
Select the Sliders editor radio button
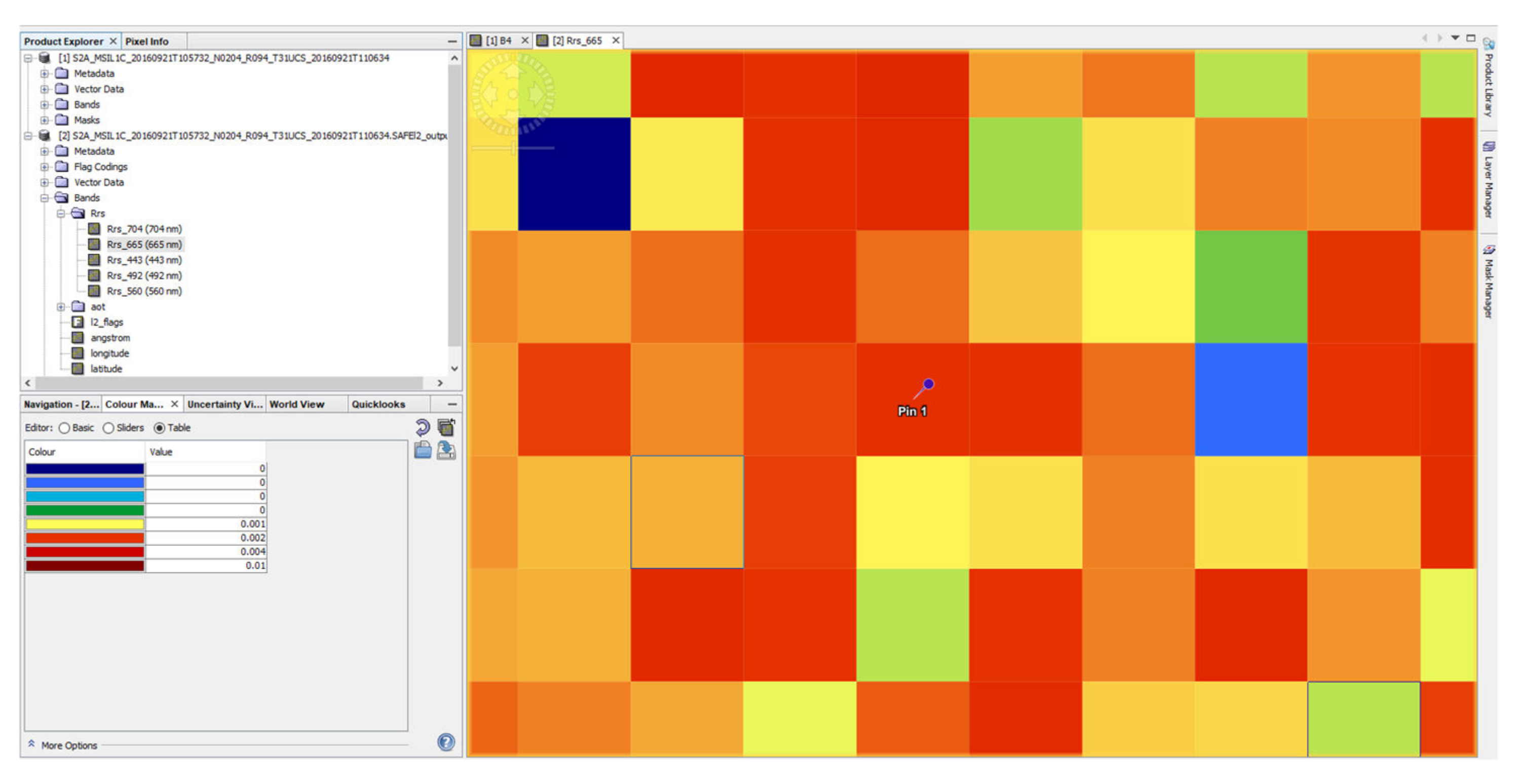click(x=108, y=428)
